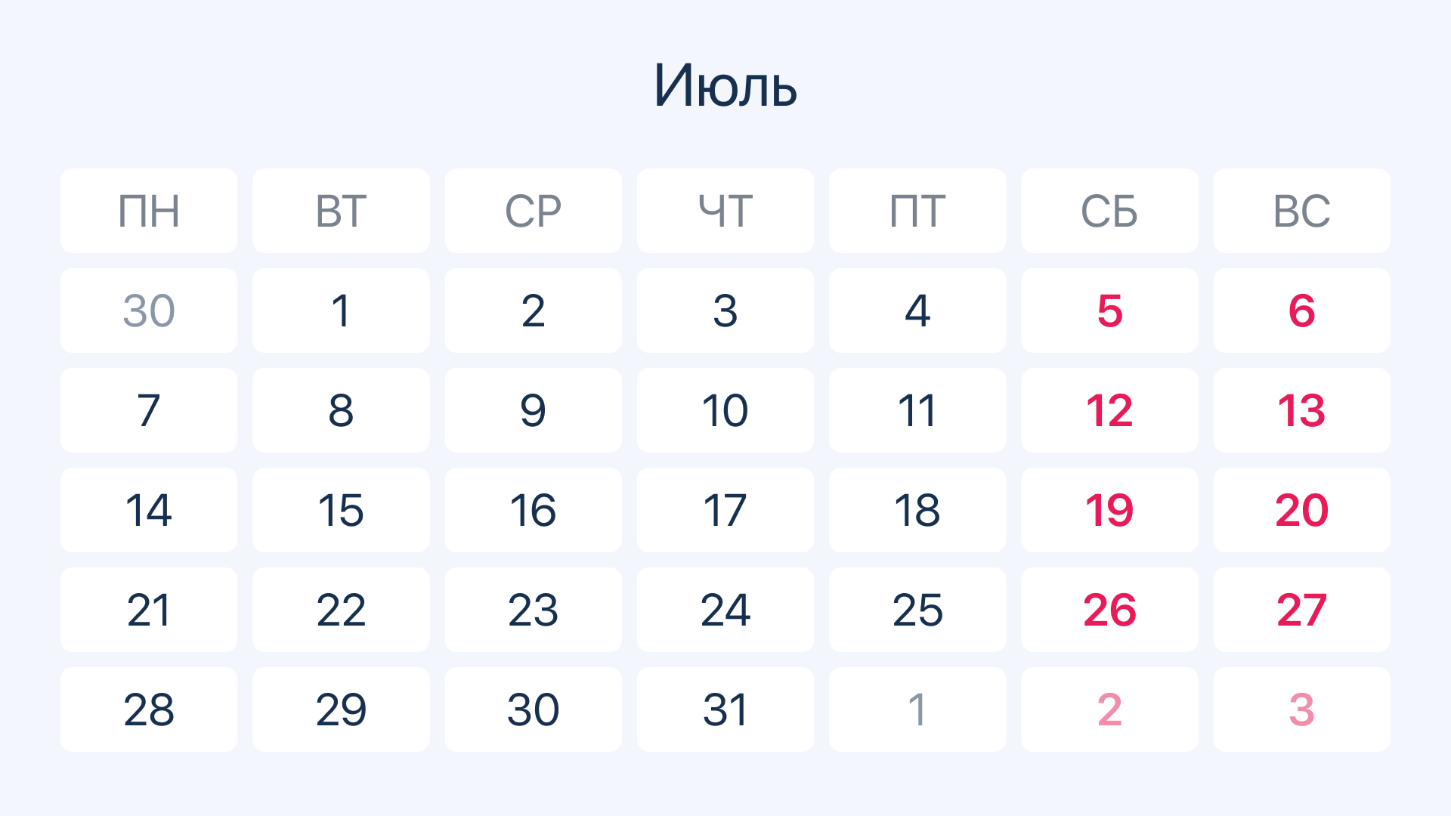Screen dimensions: 1451x816
Task: Click the Июль month title
Action: coord(725,86)
